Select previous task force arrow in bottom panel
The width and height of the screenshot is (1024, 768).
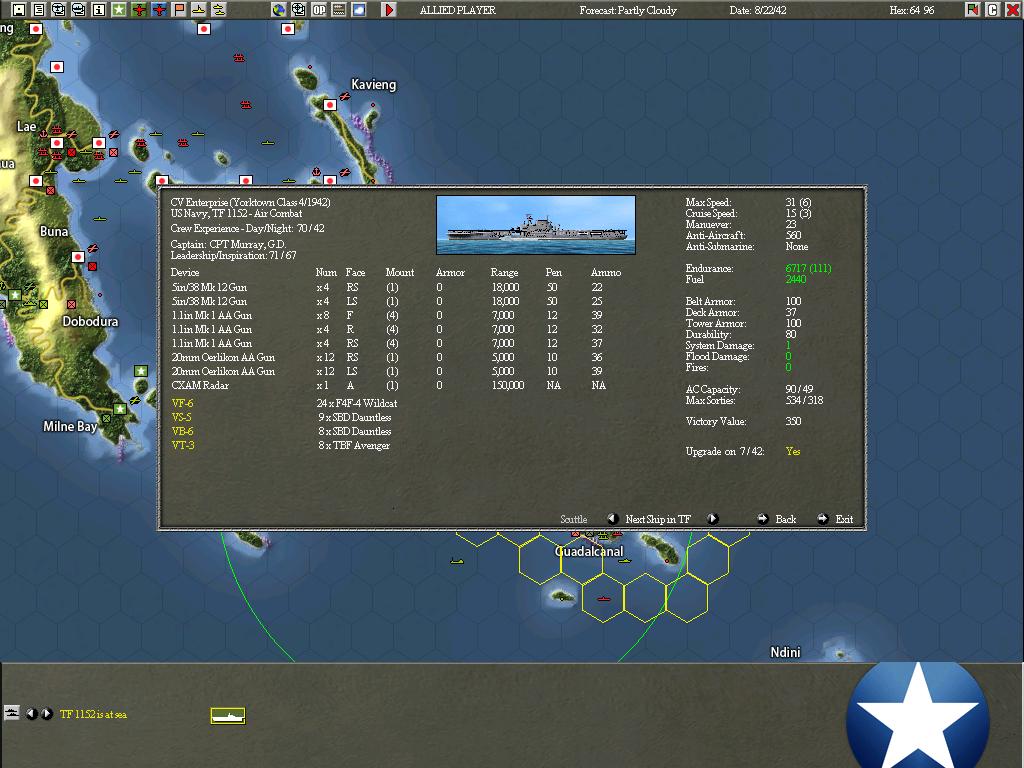point(31,714)
